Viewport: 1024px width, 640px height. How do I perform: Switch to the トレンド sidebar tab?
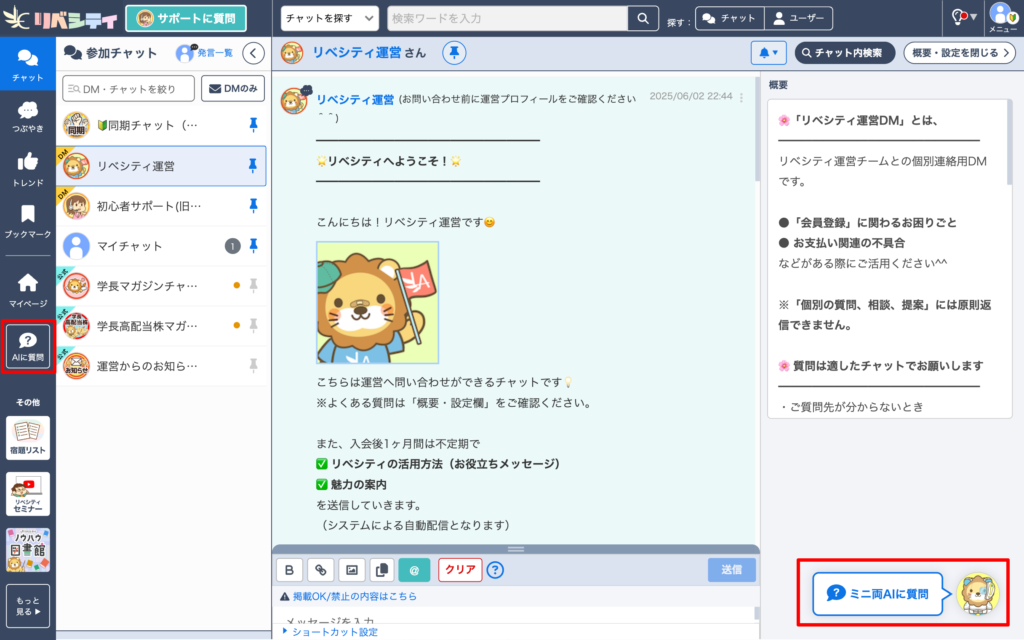pos(28,168)
